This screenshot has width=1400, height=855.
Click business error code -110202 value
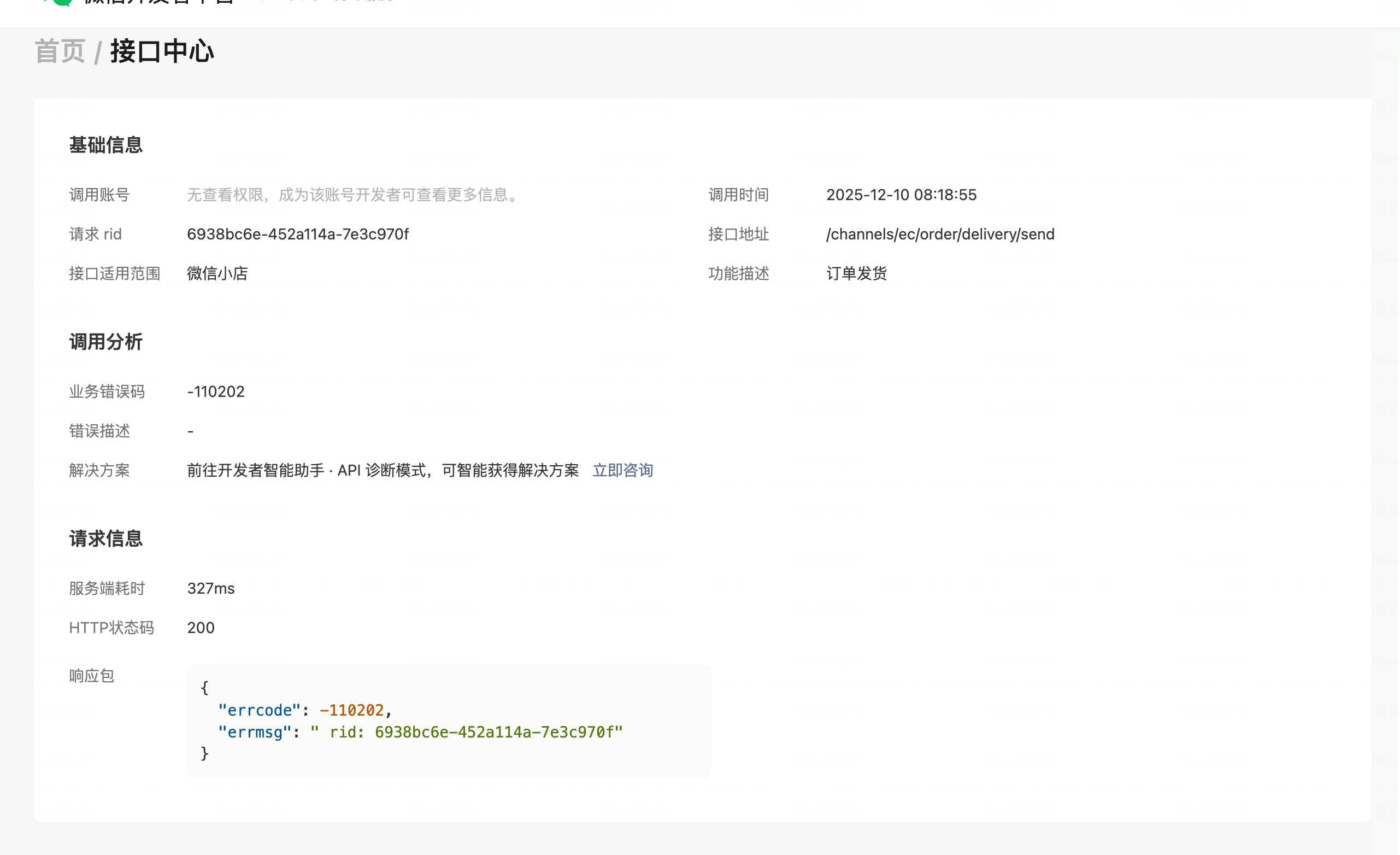(216, 391)
